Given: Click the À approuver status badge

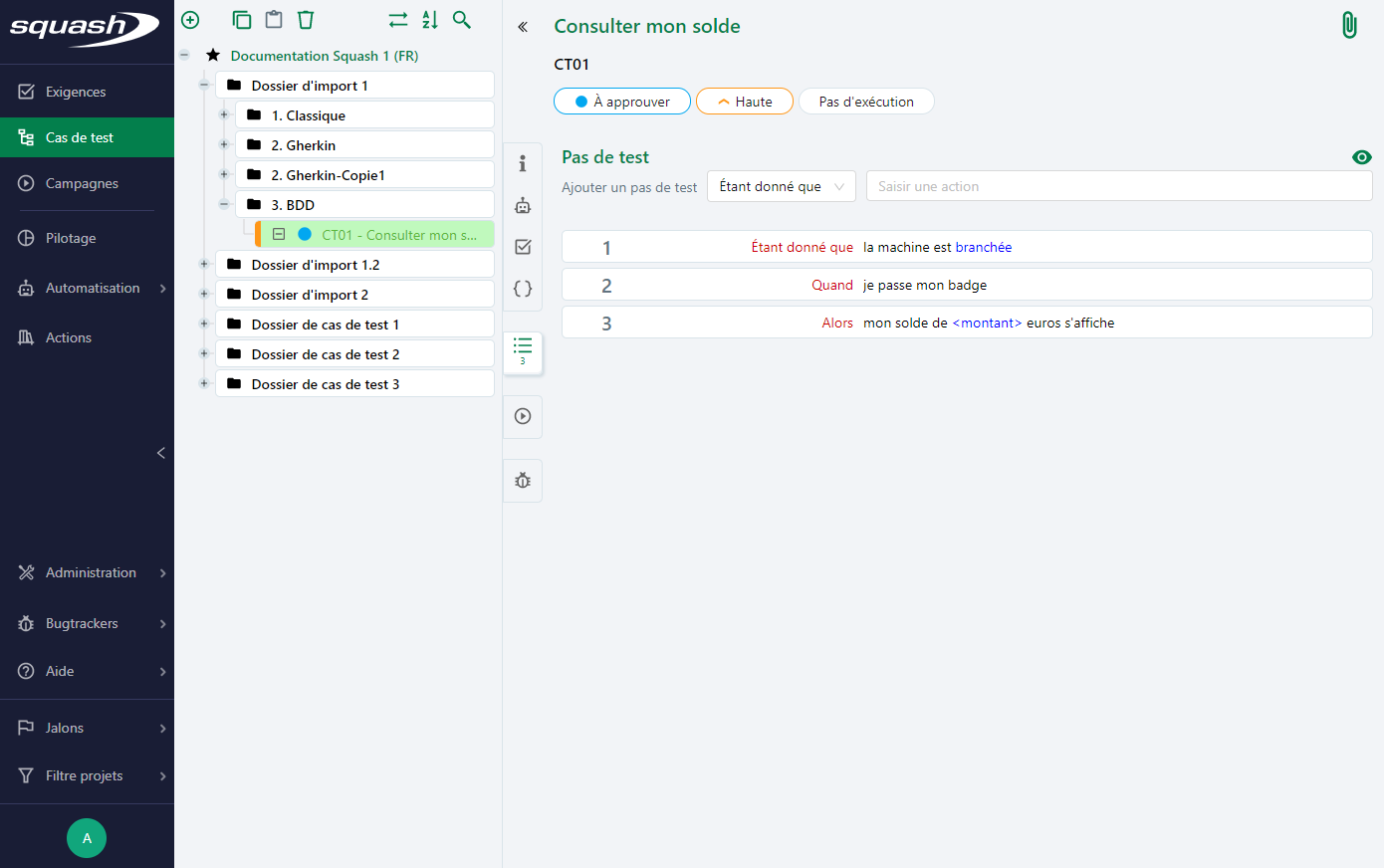Looking at the screenshot, I should click(622, 102).
